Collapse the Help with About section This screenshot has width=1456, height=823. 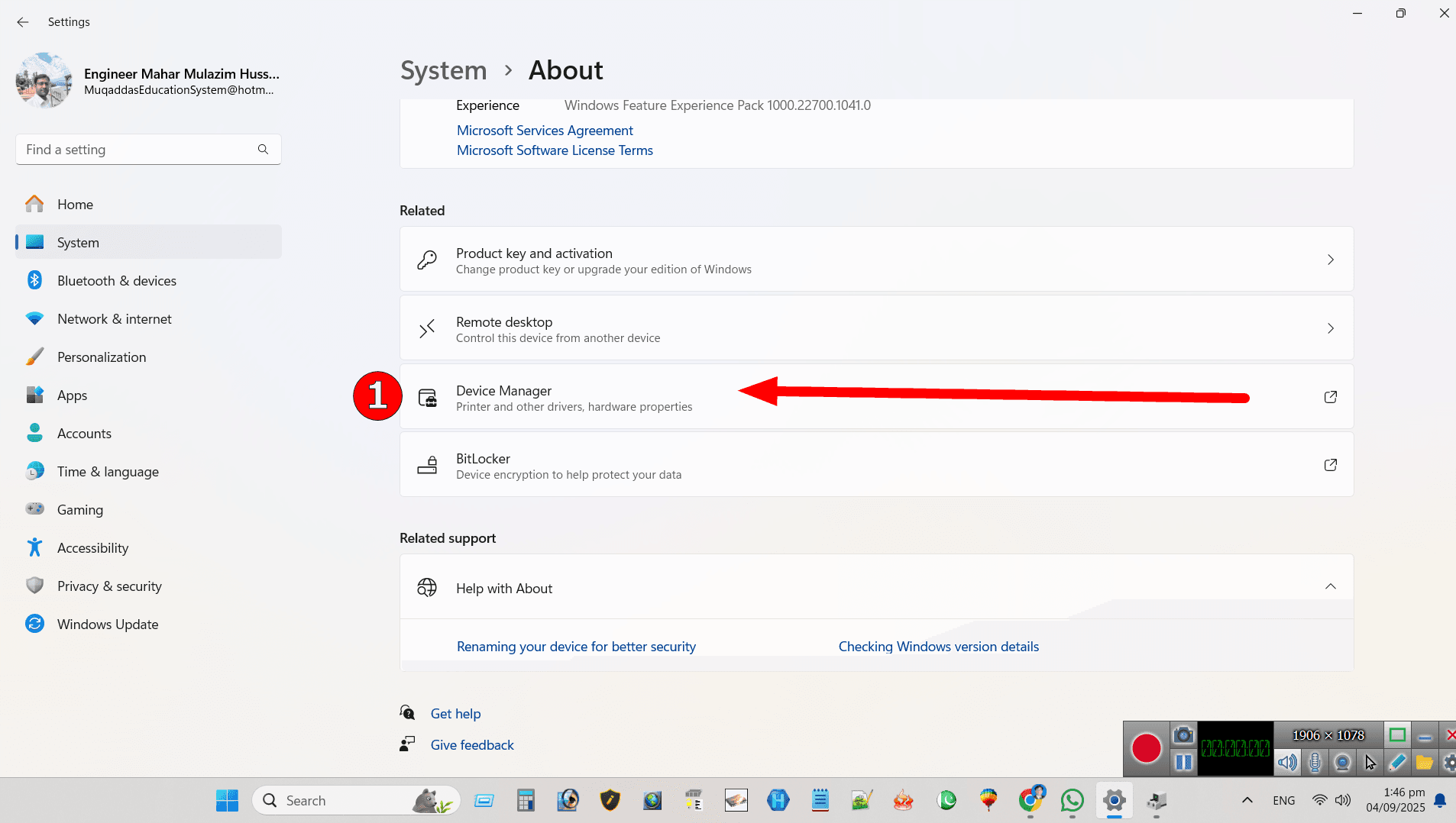point(1330,586)
